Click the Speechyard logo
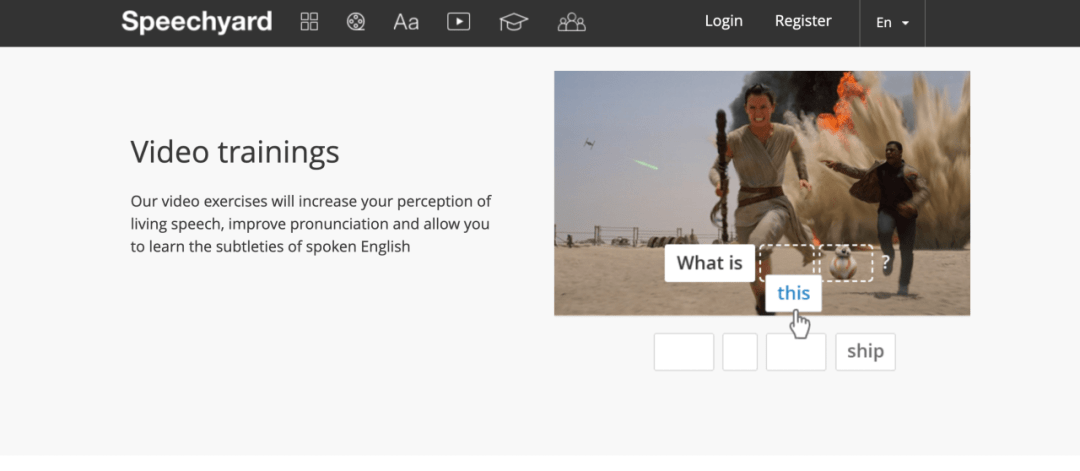 pos(196,21)
